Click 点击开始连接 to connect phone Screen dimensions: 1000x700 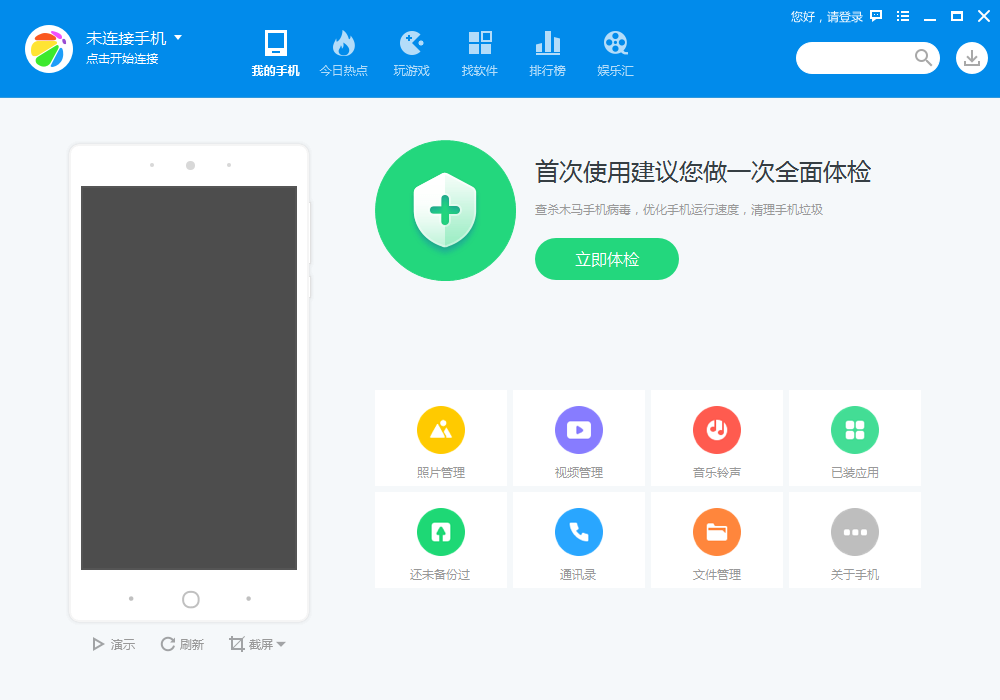tap(122, 59)
